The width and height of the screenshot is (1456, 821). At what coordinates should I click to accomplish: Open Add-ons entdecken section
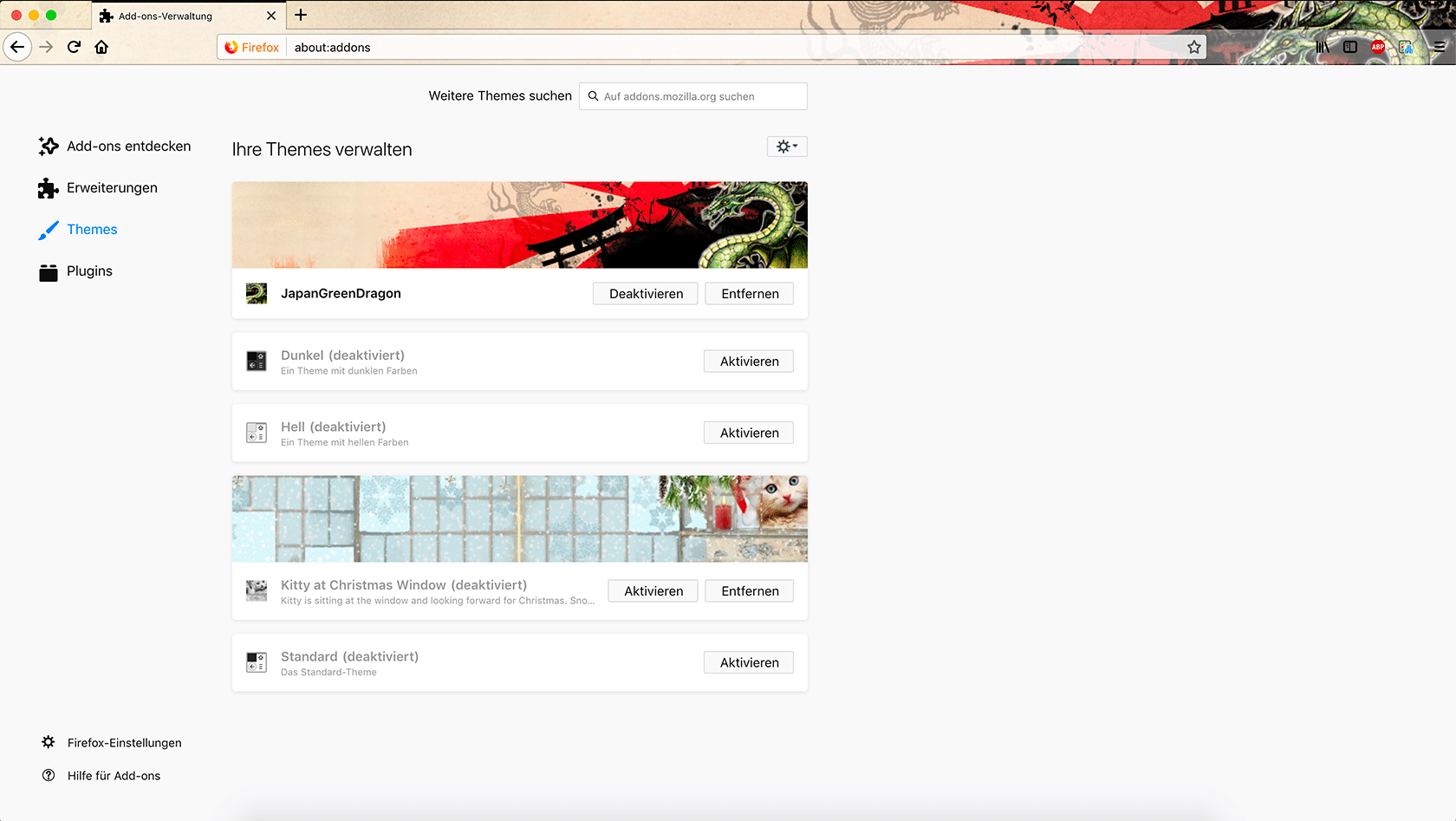[115, 147]
